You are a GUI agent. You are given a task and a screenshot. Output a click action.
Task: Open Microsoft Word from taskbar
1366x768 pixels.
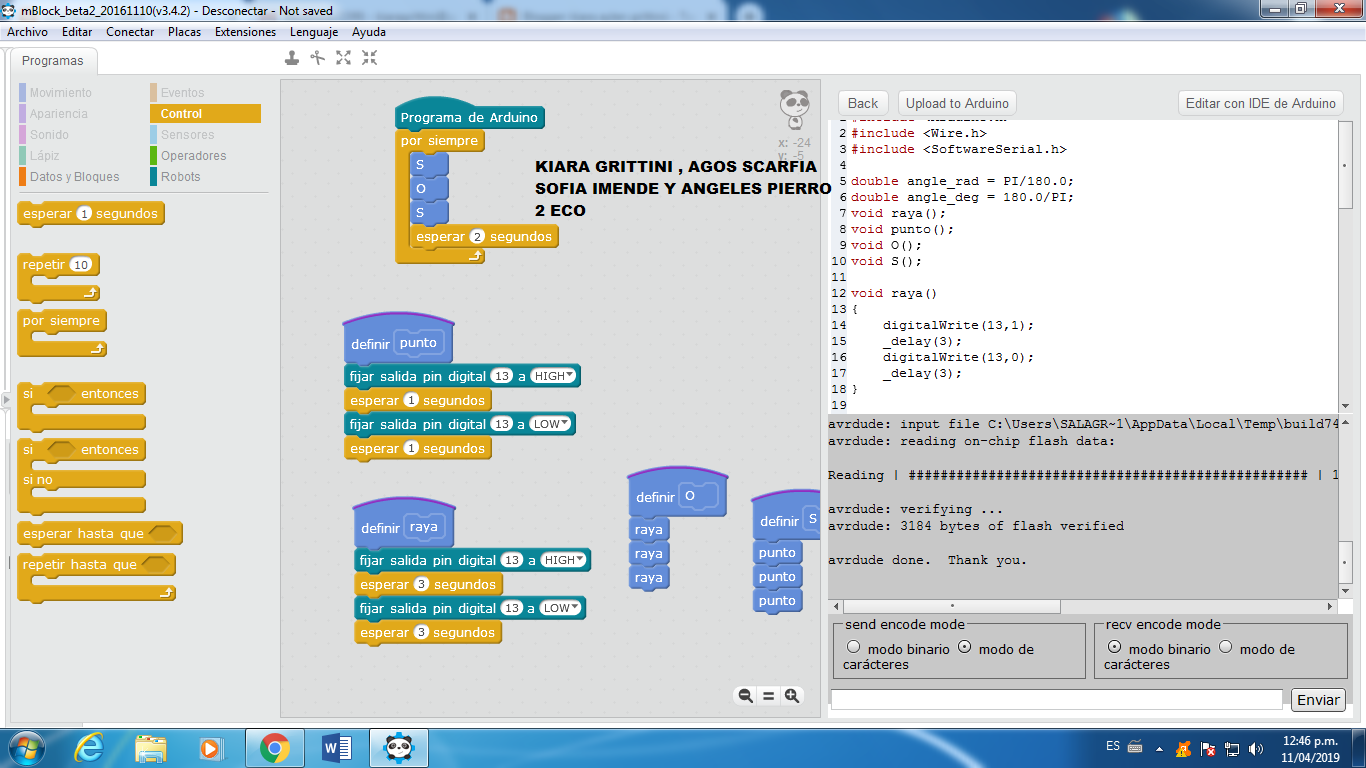pyautogui.click(x=337, y=748)
